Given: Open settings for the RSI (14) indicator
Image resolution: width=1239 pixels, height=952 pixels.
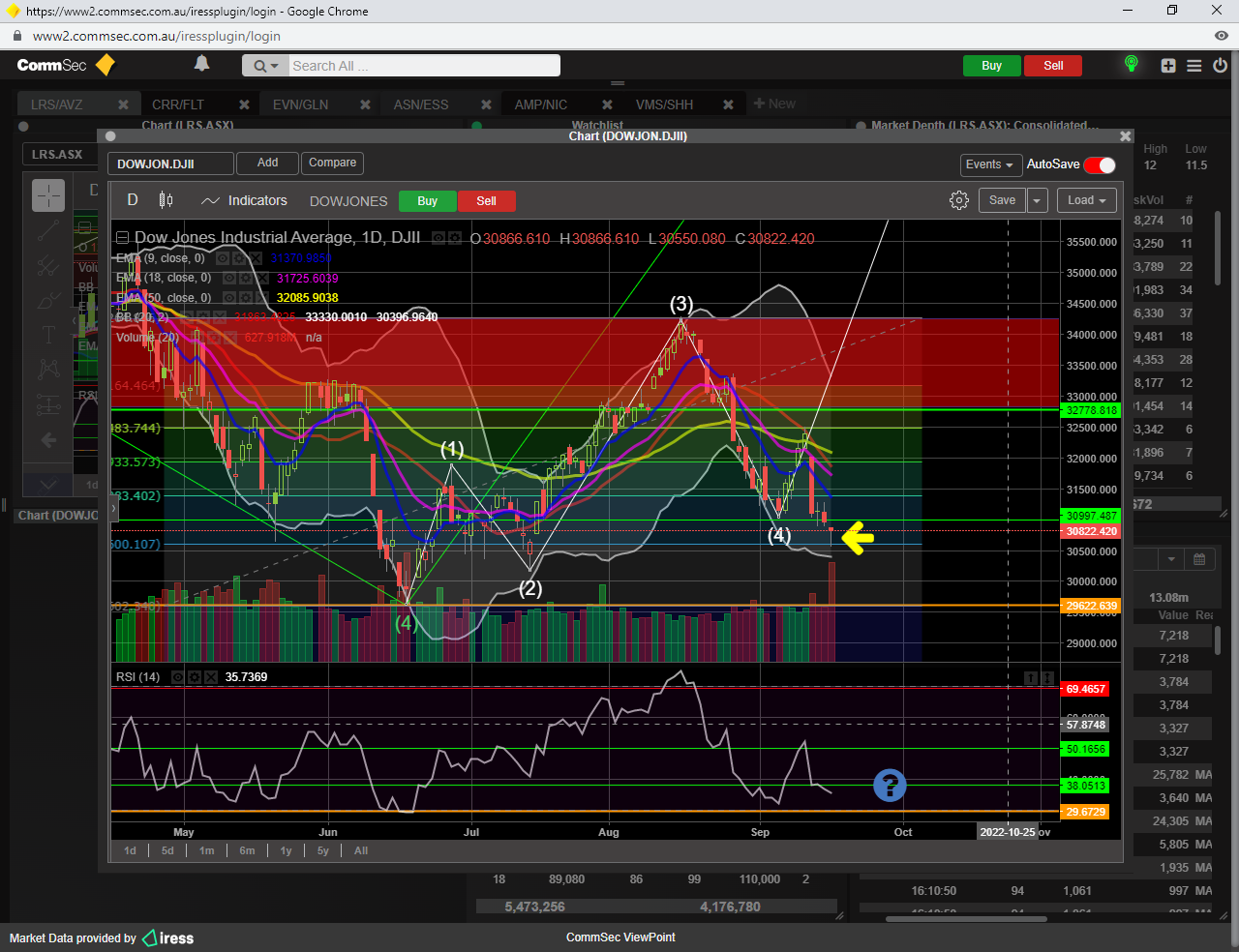Looking at the screenshot, I should click(195, 677).
